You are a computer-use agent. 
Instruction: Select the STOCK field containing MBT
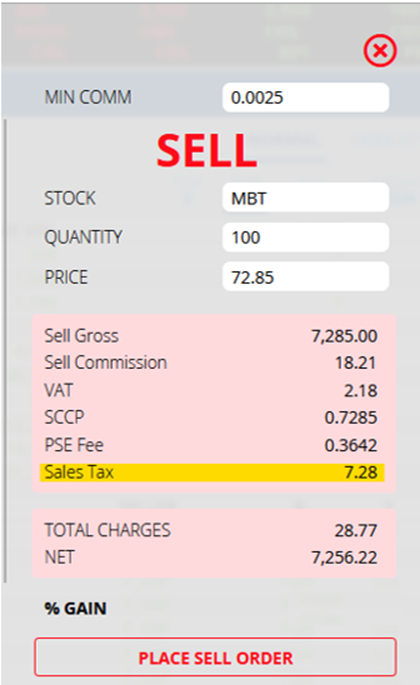click(x=305, y=198)
